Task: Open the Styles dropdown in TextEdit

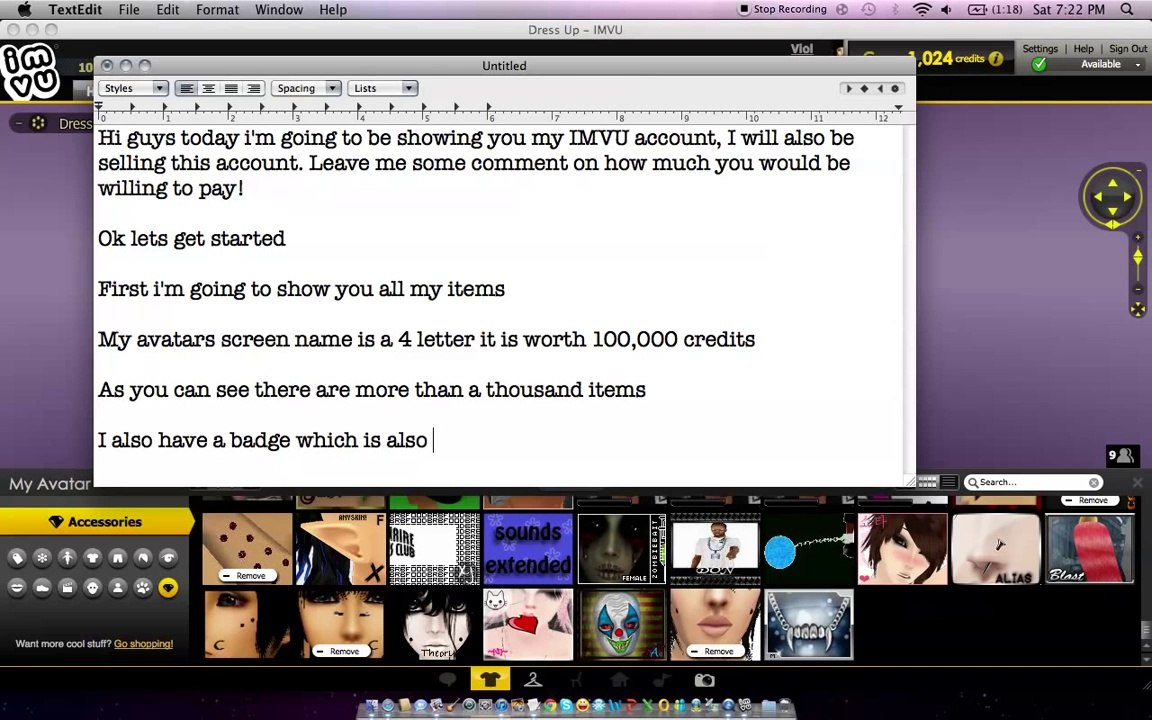Action: pos(133,88)
